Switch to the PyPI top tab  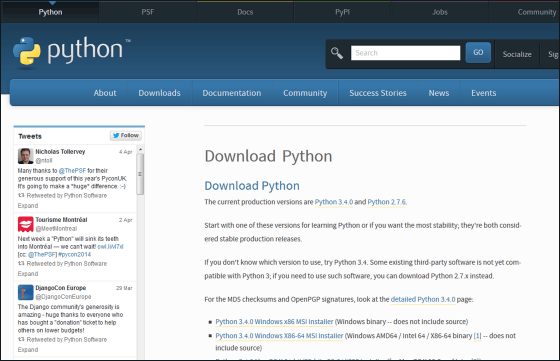342,12
